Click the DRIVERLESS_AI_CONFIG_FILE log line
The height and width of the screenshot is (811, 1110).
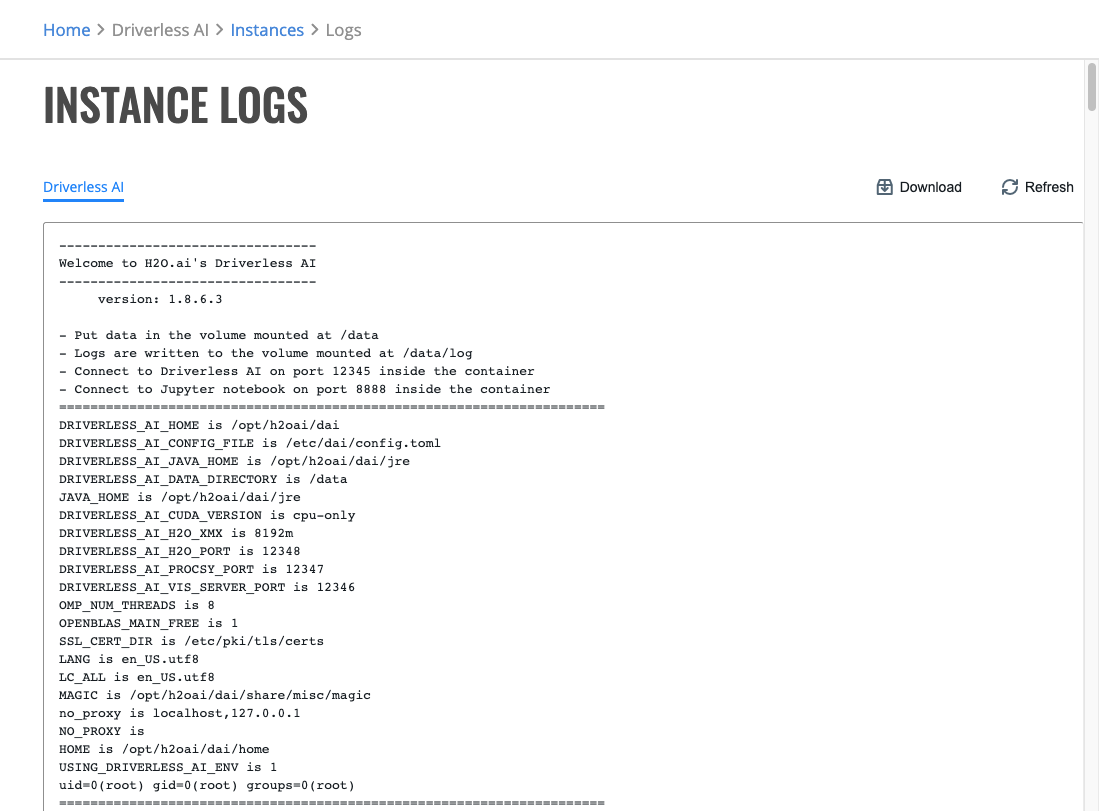250,444
